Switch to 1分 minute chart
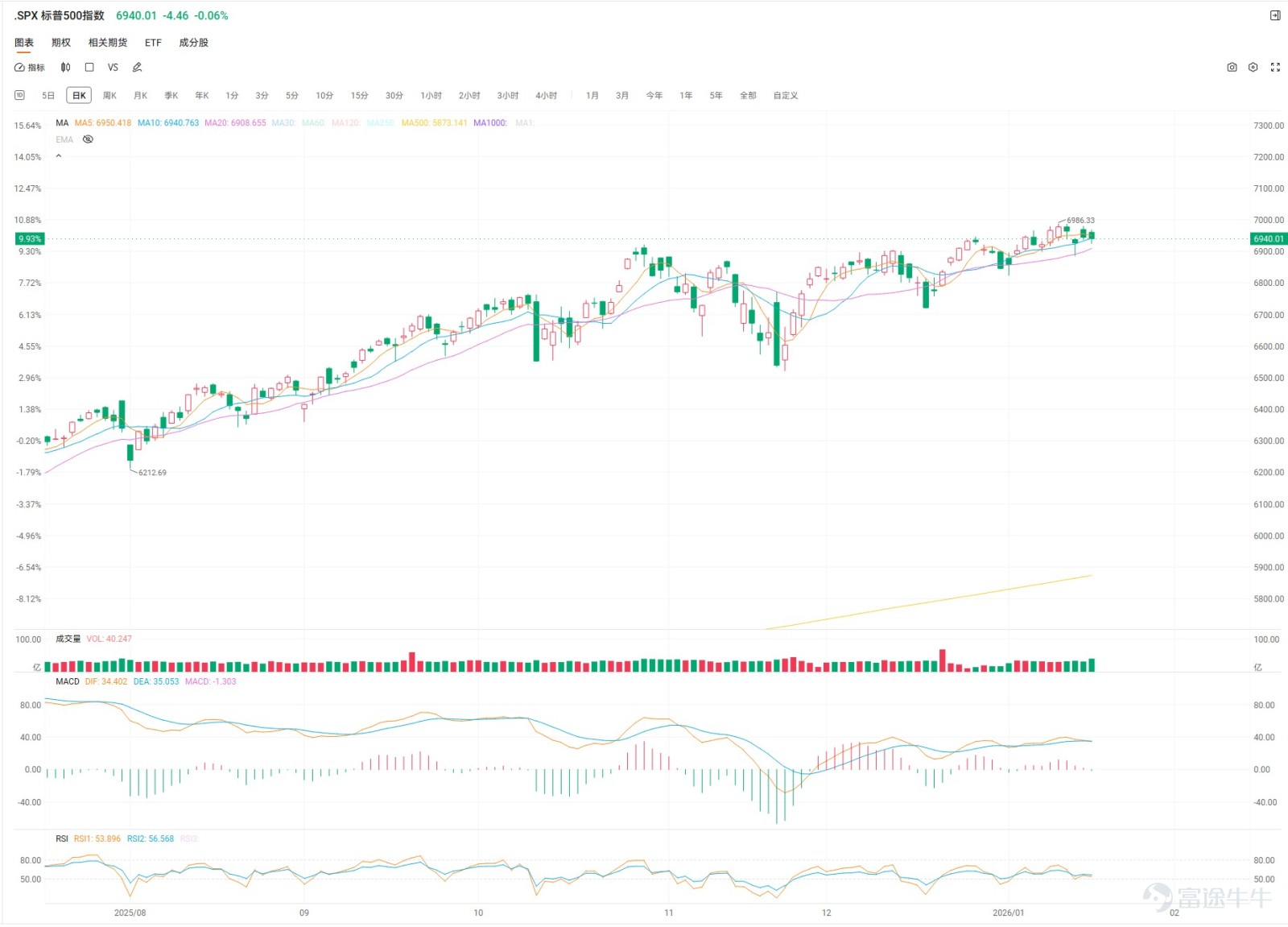Image resolution: width=1288 pixels, height=927 pixels. tap(232, 96)
